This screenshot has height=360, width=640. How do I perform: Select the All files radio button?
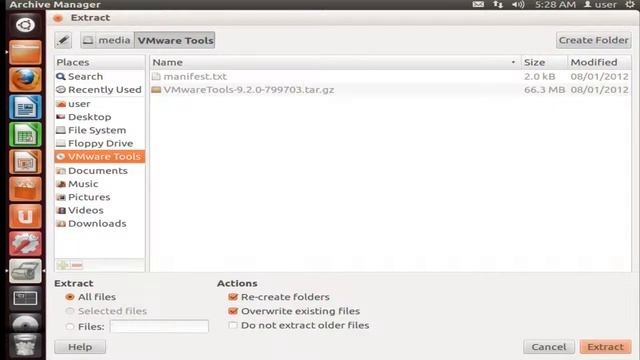[70, 297]
